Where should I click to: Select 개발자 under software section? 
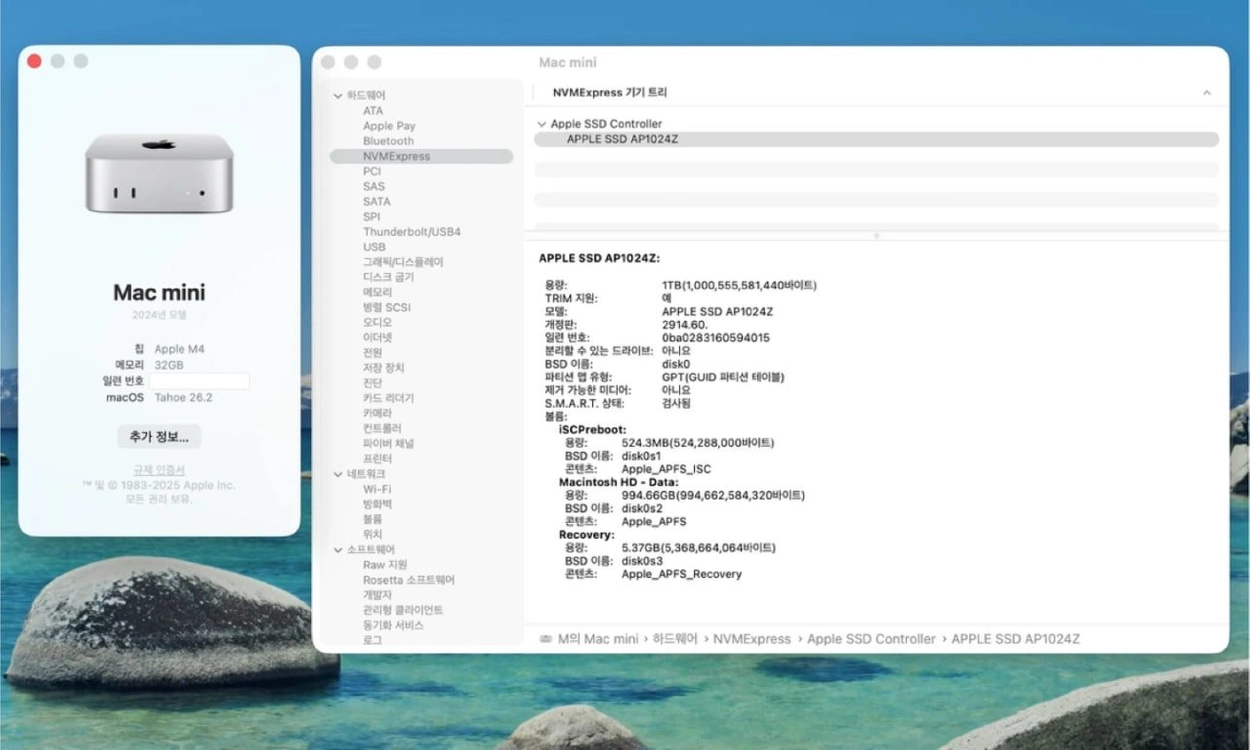tap(377, 595)
